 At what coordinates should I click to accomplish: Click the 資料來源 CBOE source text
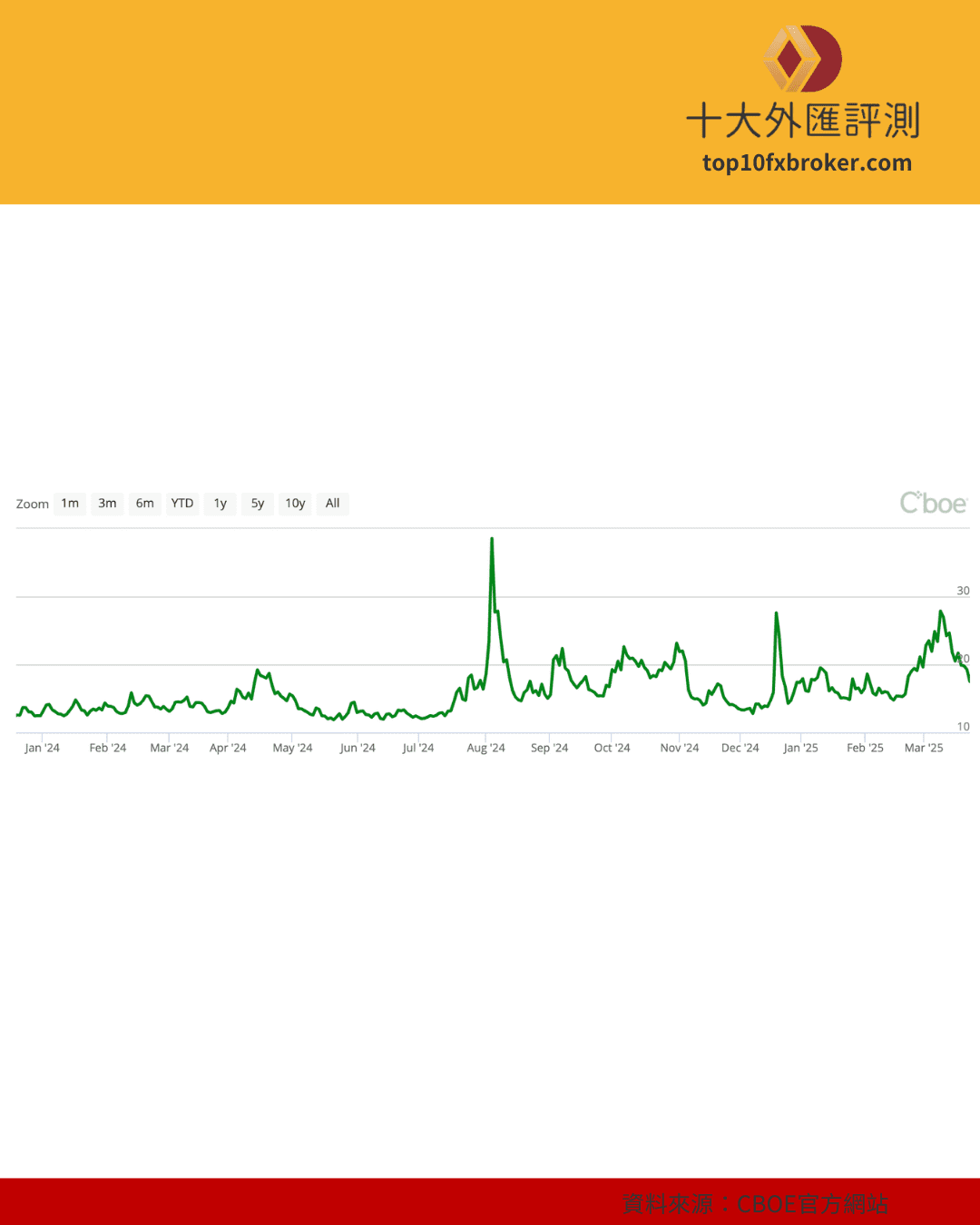[x=755, y=1204]
